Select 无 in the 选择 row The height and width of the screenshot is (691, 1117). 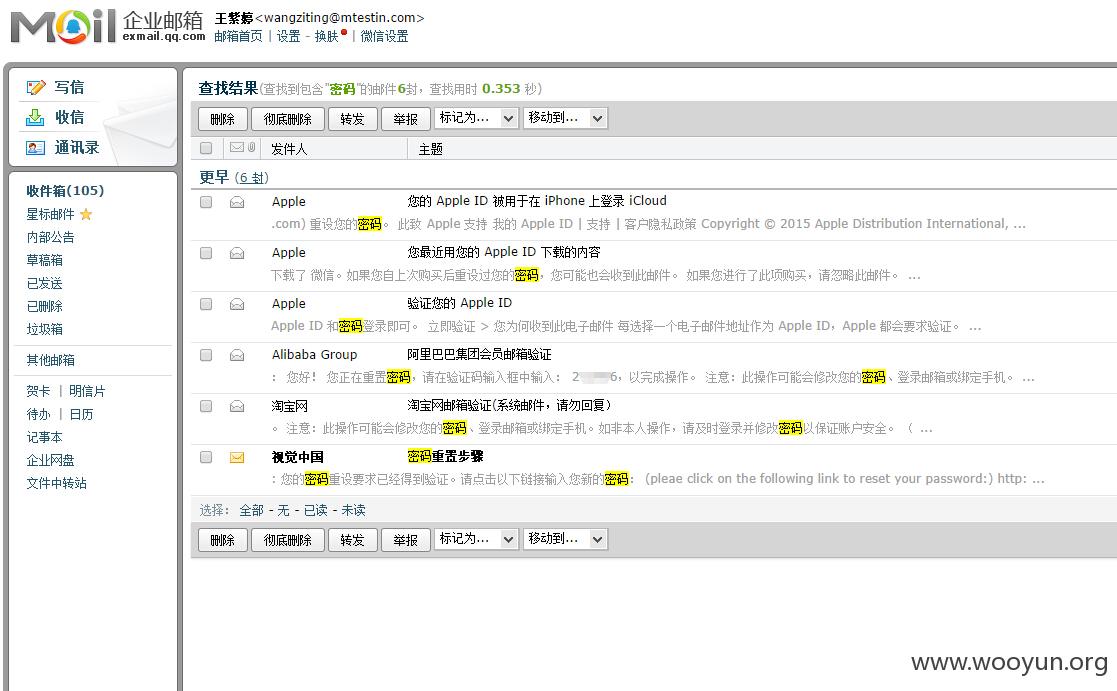point(284,510)
